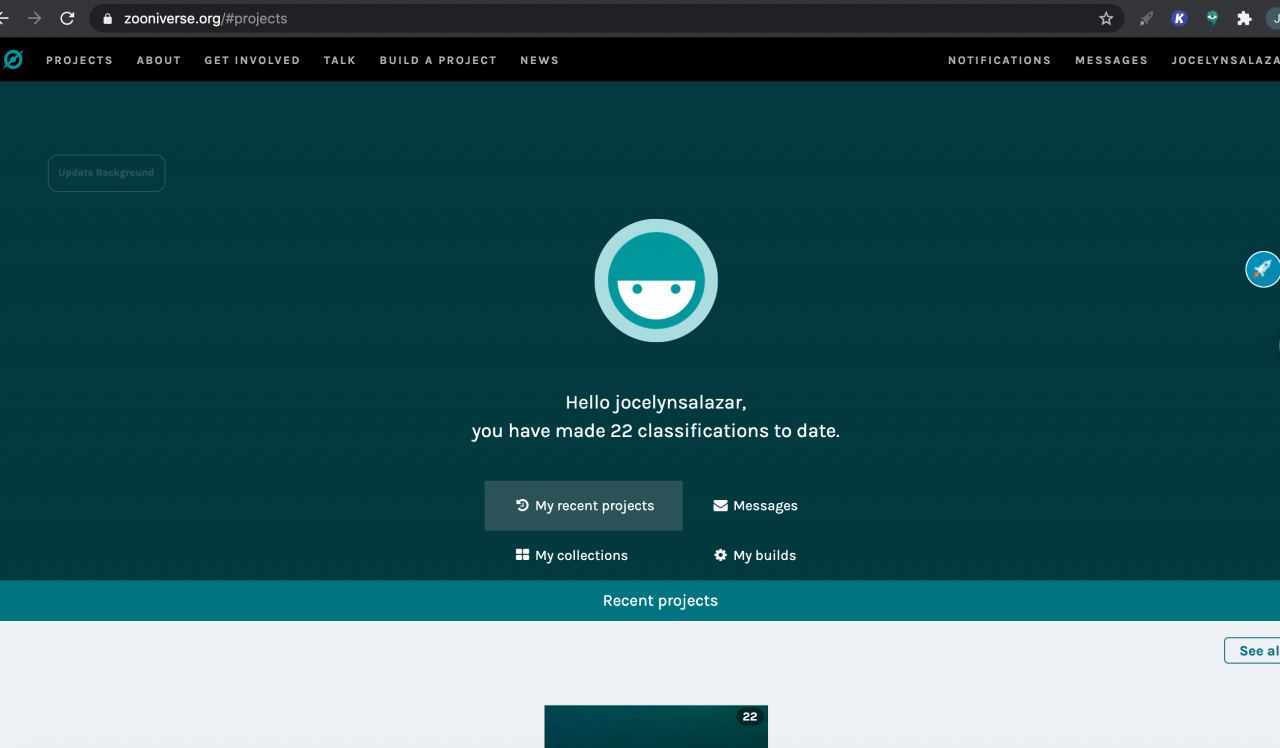Open News from the top navigation

pyautogui.click(x=539, y=60)
